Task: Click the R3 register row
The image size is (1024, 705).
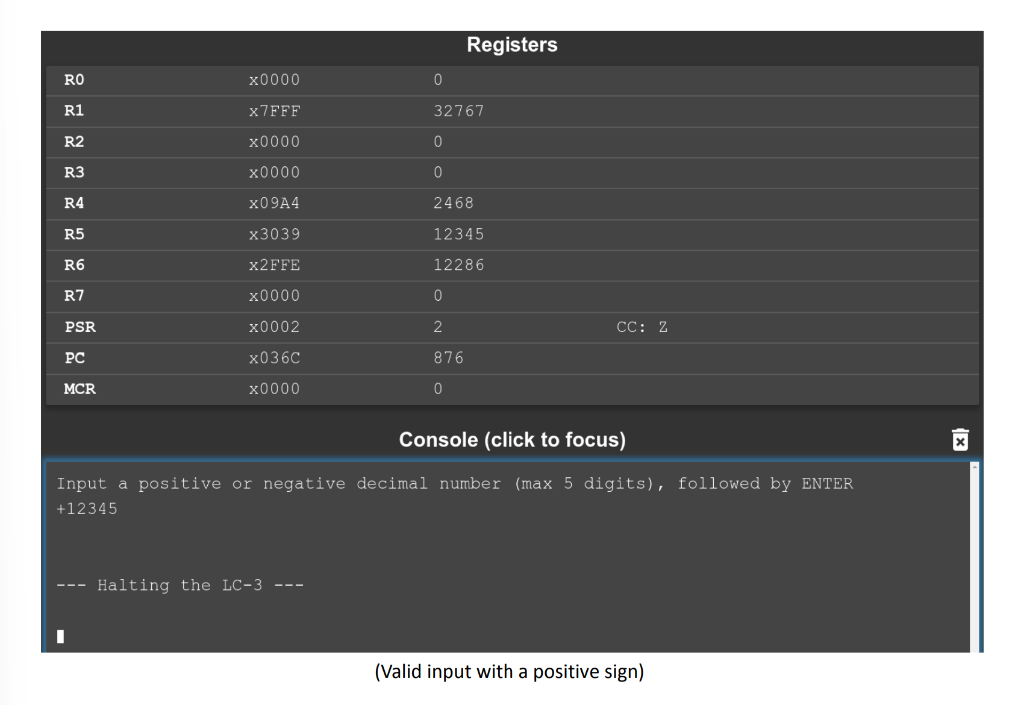Action: (x=74, y=172)
